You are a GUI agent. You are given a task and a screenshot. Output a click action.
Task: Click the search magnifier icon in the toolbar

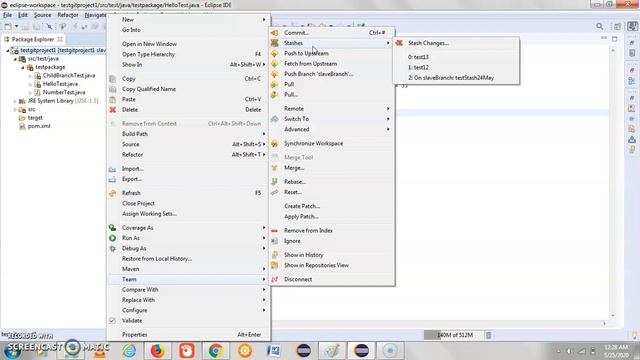pos(599,27)
